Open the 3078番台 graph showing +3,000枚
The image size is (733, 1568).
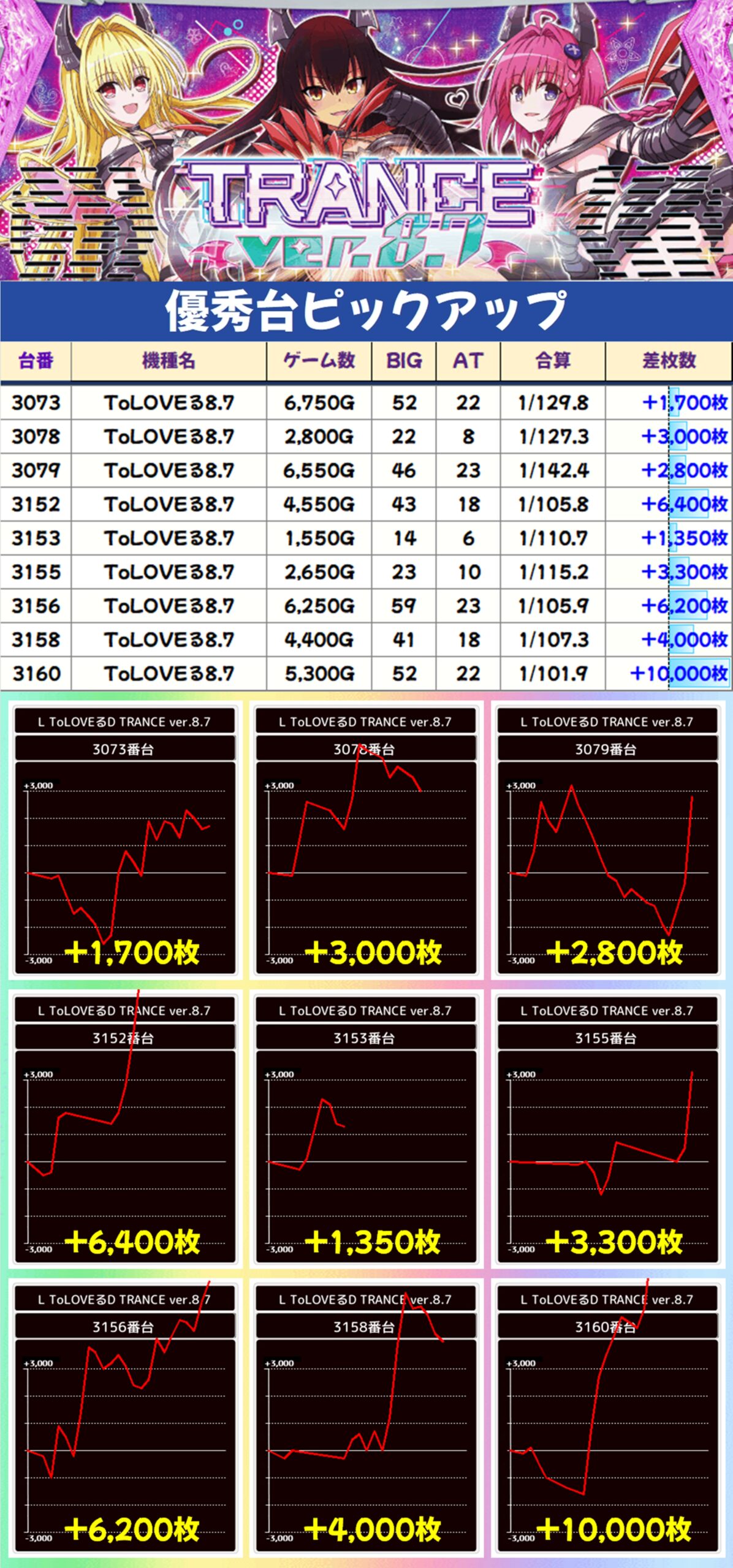(x=366, y=858)
